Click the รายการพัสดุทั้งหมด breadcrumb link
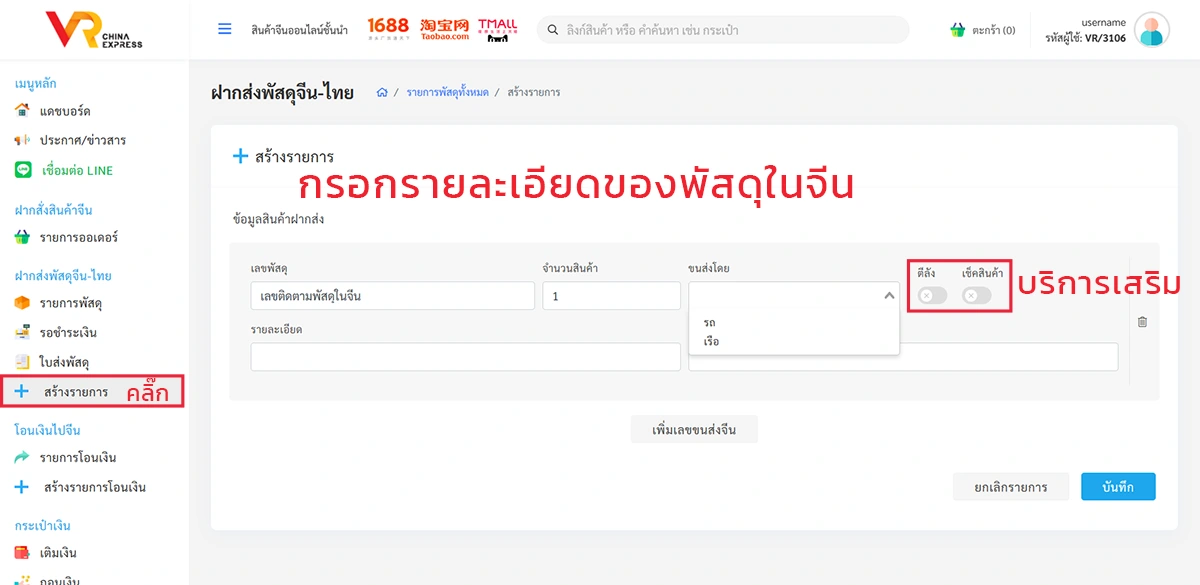This screenshot has height=585, width=1200. pyautogui.click(x=447, y=93)
